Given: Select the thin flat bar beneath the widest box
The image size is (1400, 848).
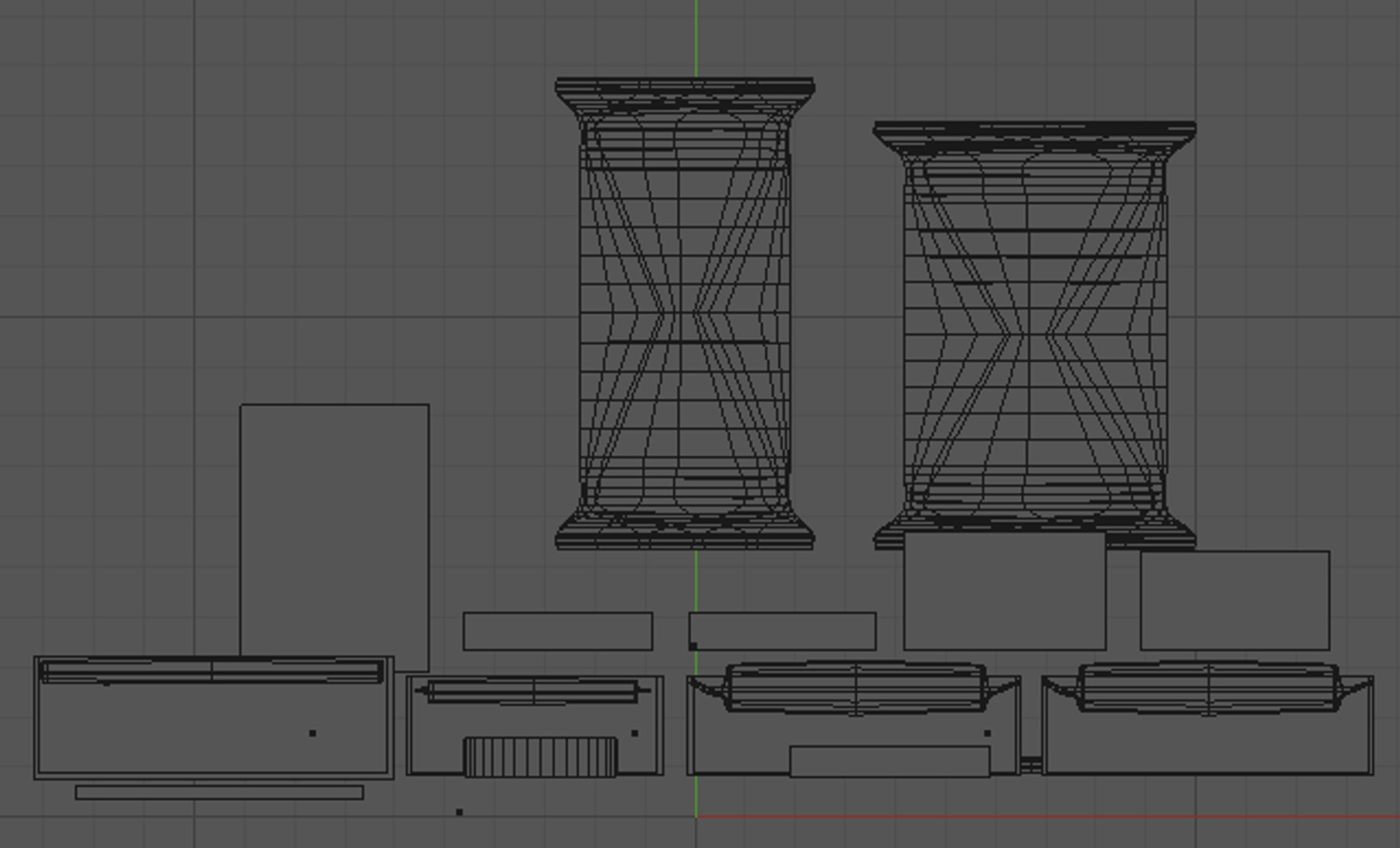Looking at the screenshot, I should (219, 792).
